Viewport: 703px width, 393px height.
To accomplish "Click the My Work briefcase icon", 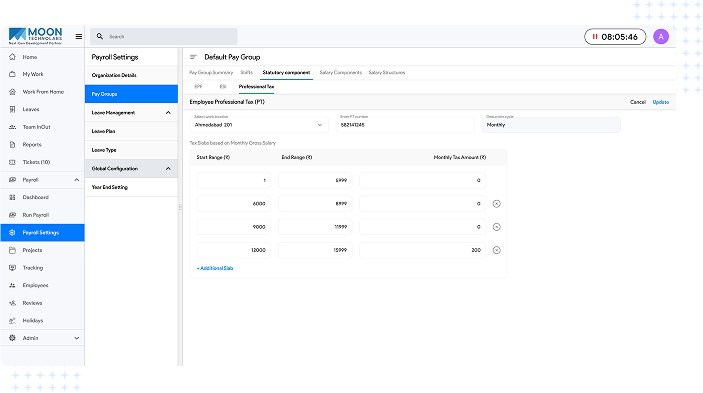I will pos(13,74).
